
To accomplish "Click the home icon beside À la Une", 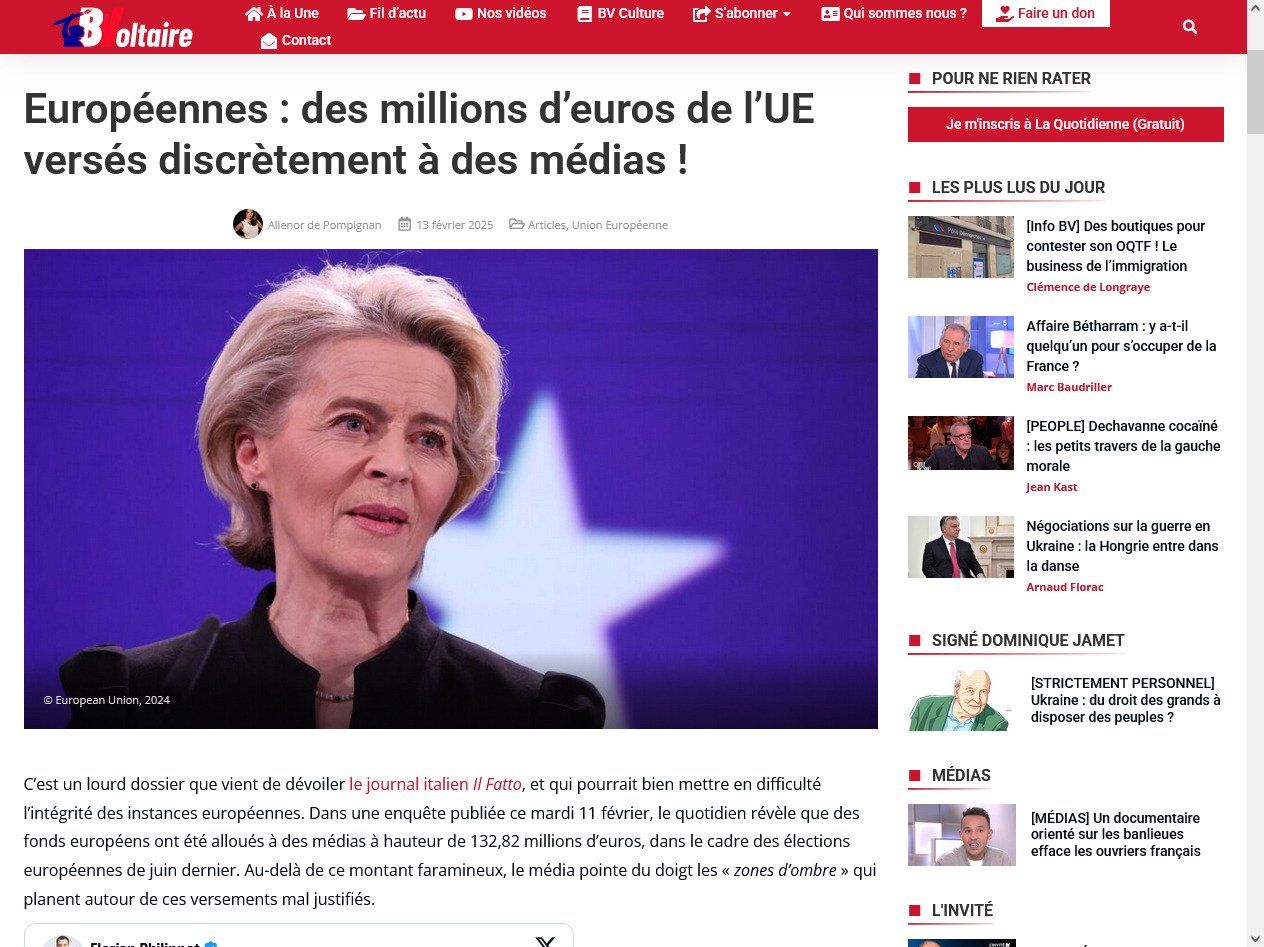I will click(254, 14).
